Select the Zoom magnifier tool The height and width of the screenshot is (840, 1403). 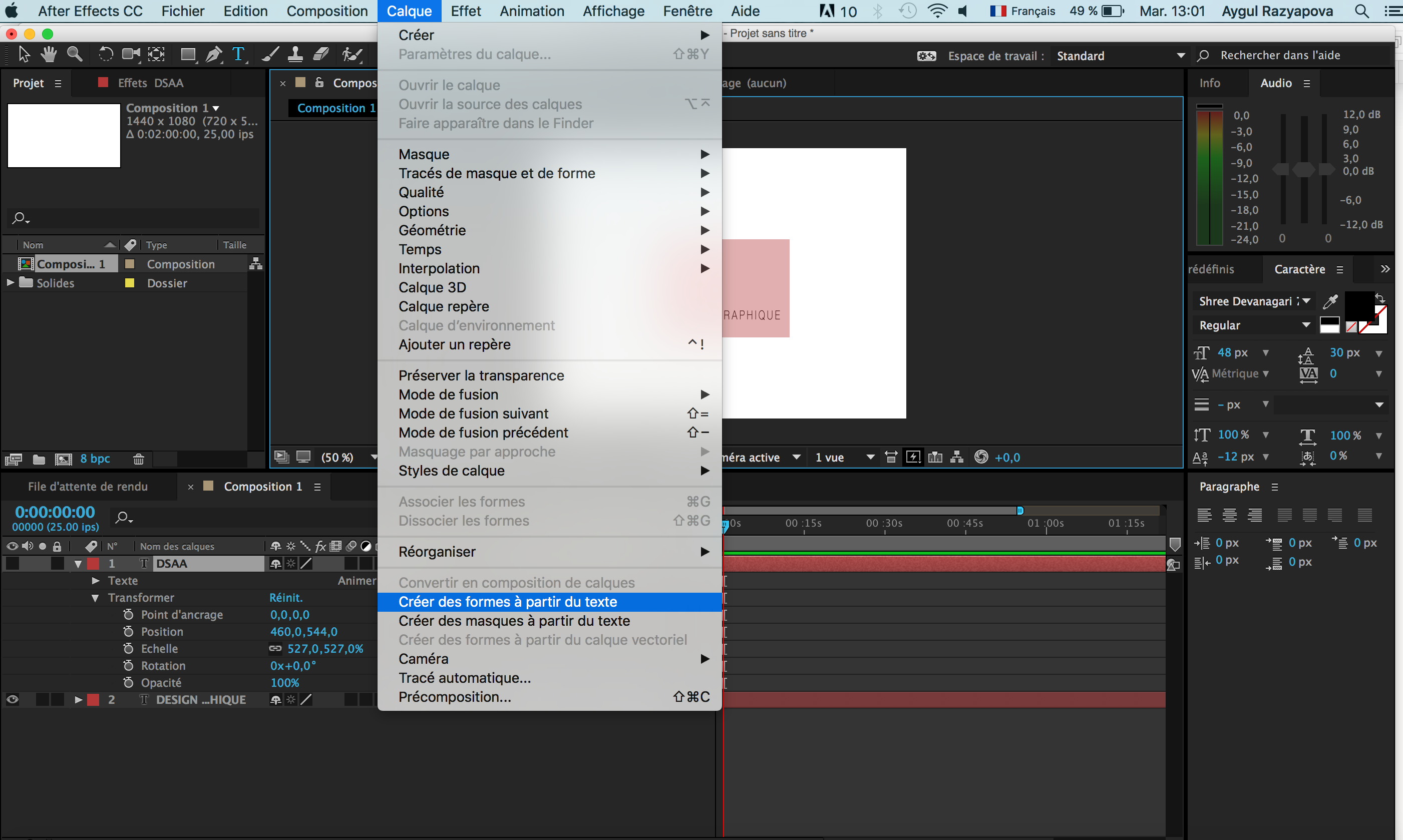point(74,55)
